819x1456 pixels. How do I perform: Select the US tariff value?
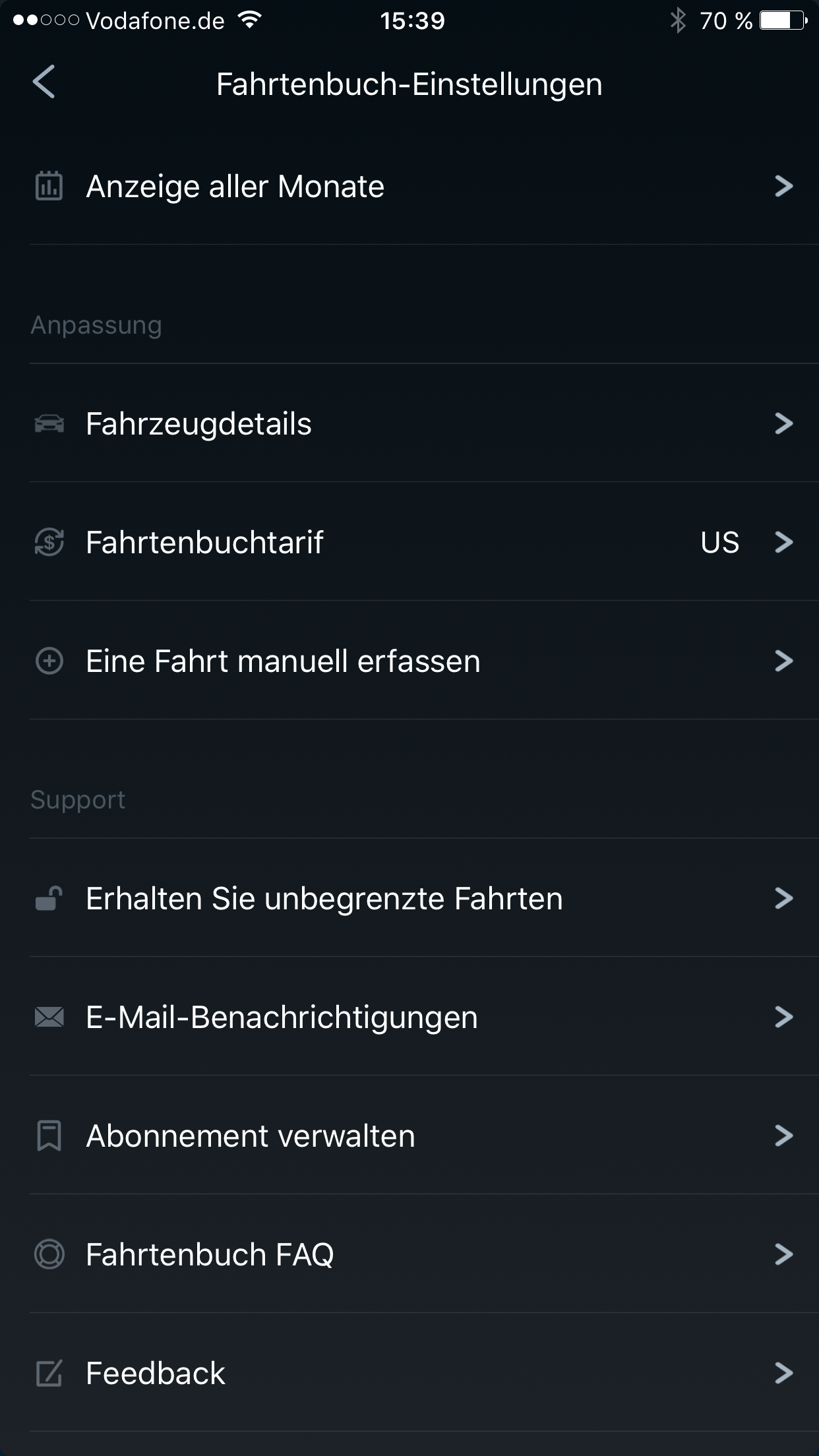[x=719, y=542]
